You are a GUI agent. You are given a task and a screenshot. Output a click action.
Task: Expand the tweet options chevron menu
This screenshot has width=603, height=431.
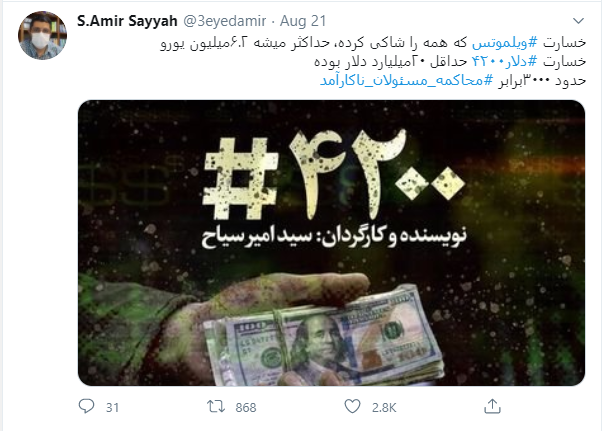coord(578,21)
